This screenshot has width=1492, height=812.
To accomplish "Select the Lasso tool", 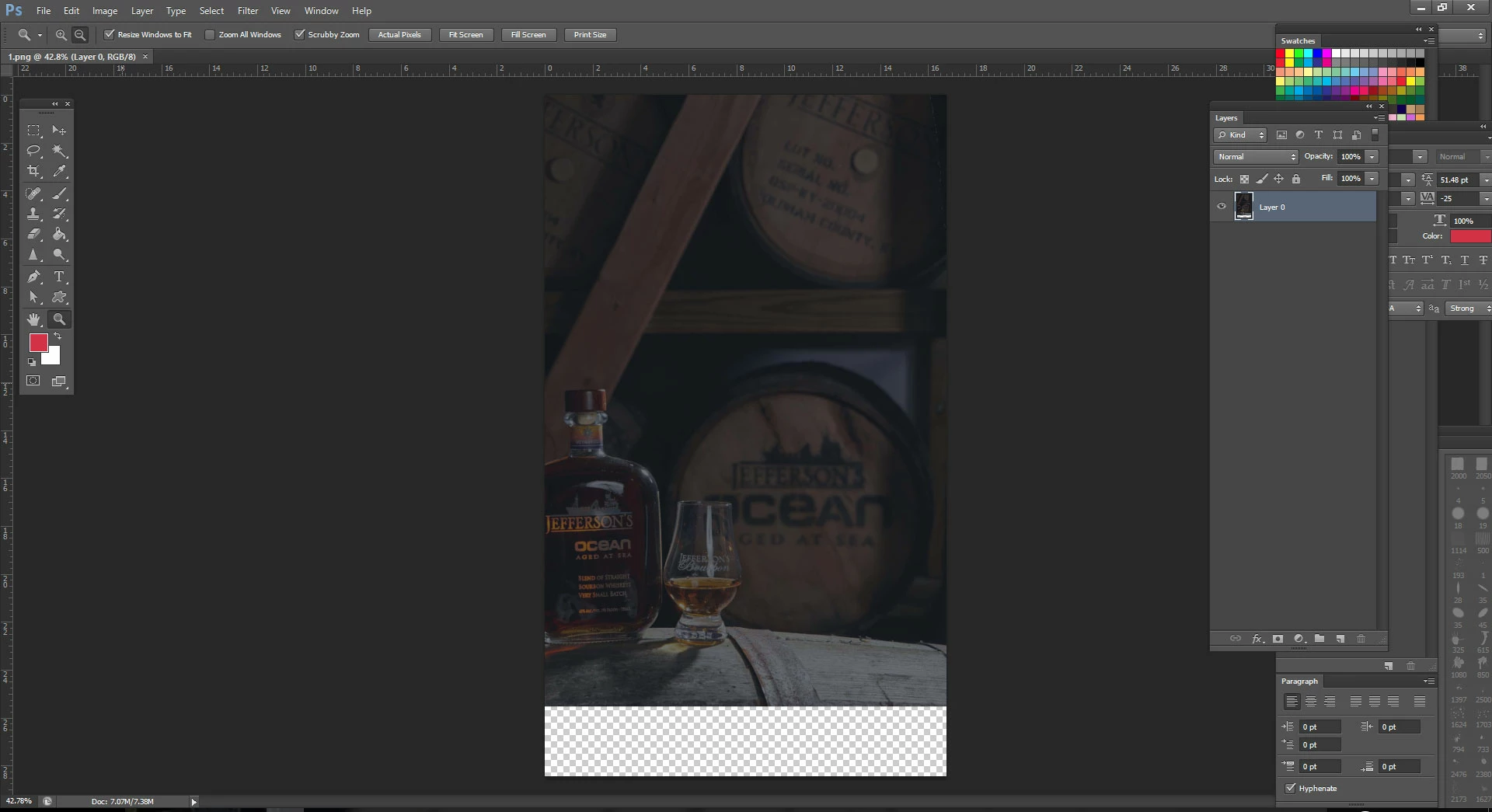I will (x=33, y=151).
